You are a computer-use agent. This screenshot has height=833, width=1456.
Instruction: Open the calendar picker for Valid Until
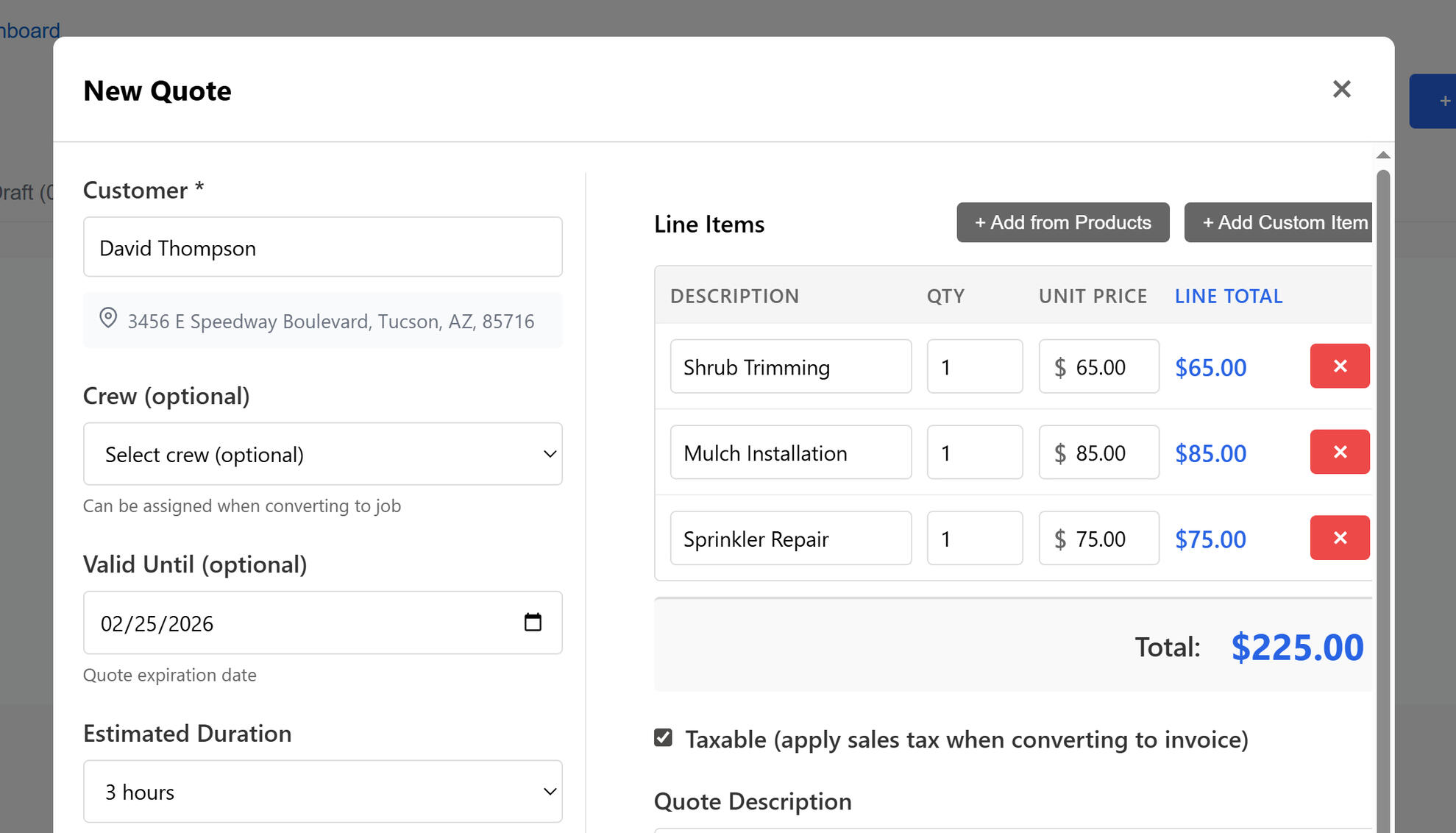[533, 623]
